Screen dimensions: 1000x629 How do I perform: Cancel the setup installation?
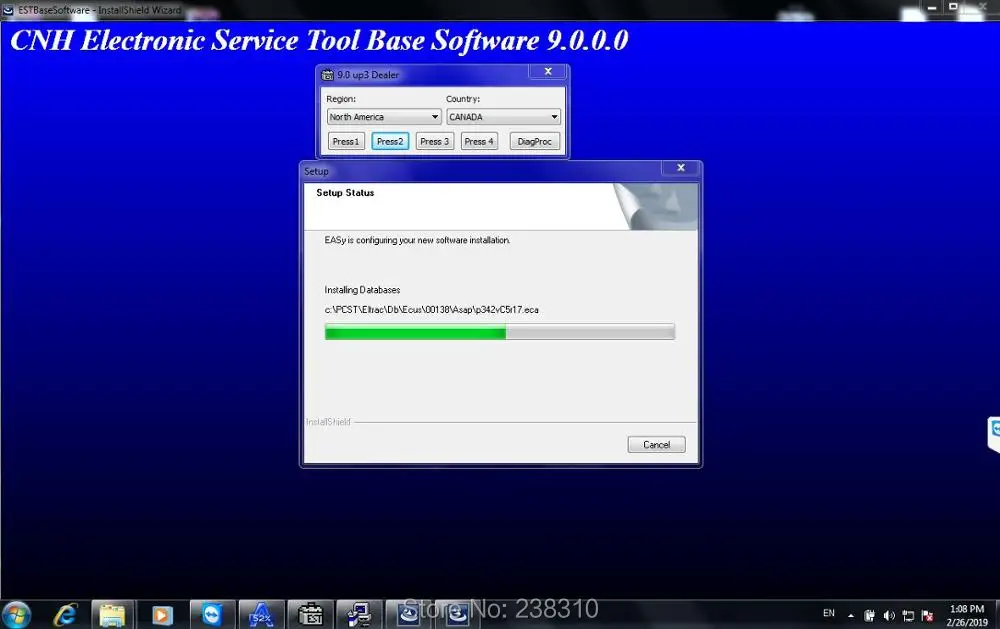pos(656,445)
